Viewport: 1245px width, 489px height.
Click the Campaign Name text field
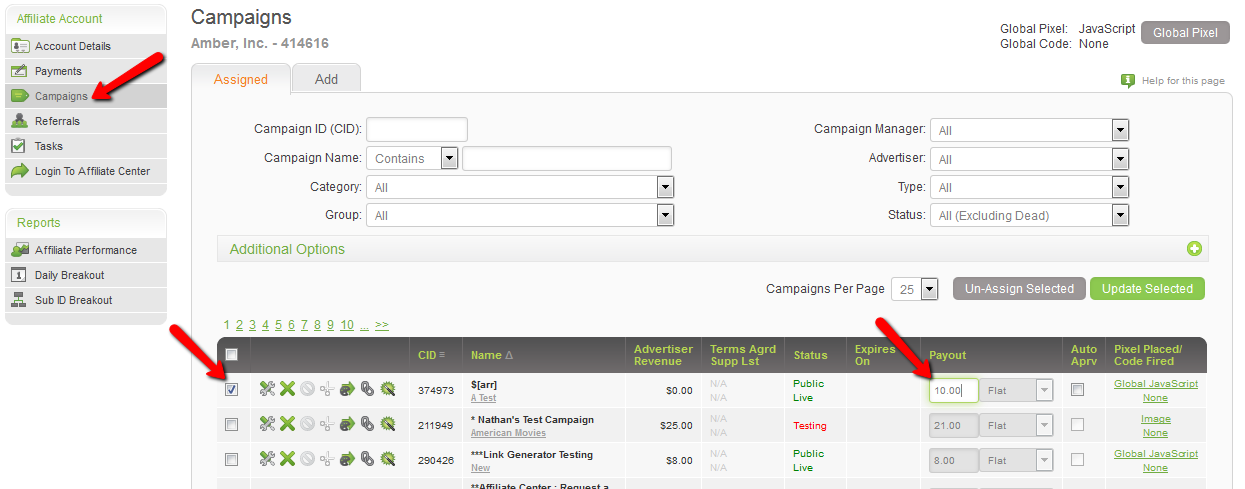point(567,158)
